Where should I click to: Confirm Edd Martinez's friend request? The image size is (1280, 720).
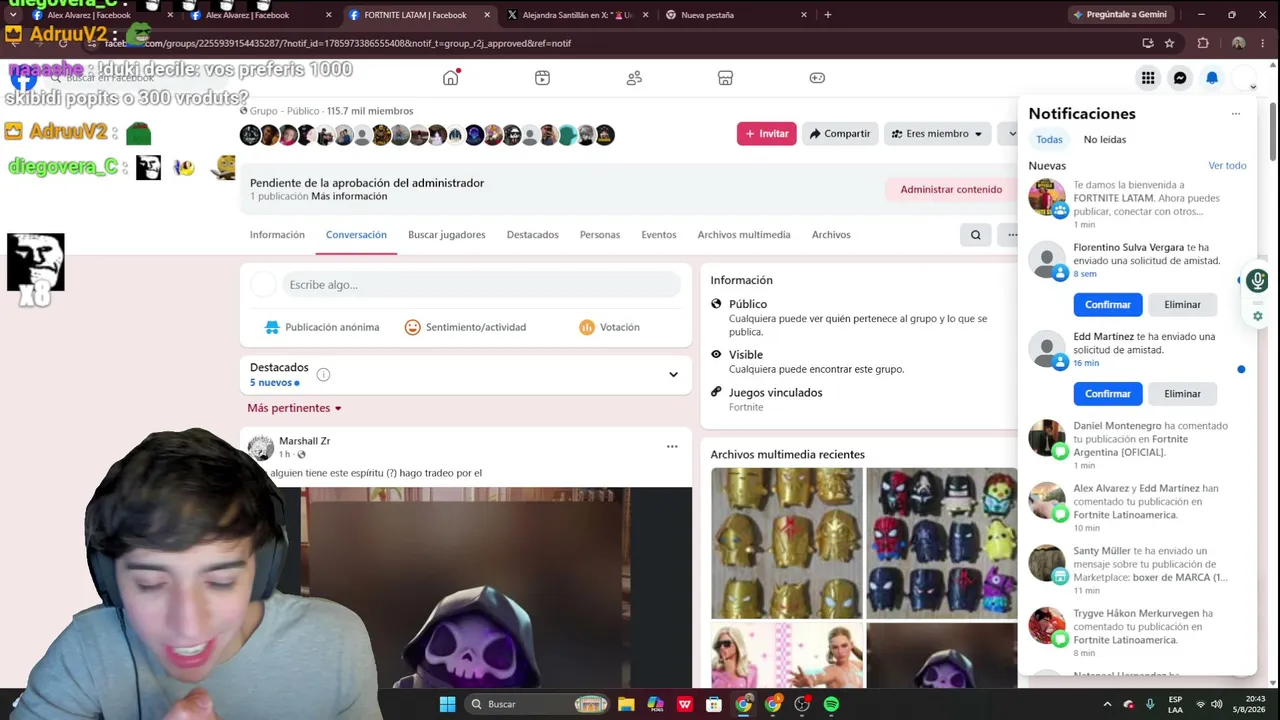coord(1108,394)
